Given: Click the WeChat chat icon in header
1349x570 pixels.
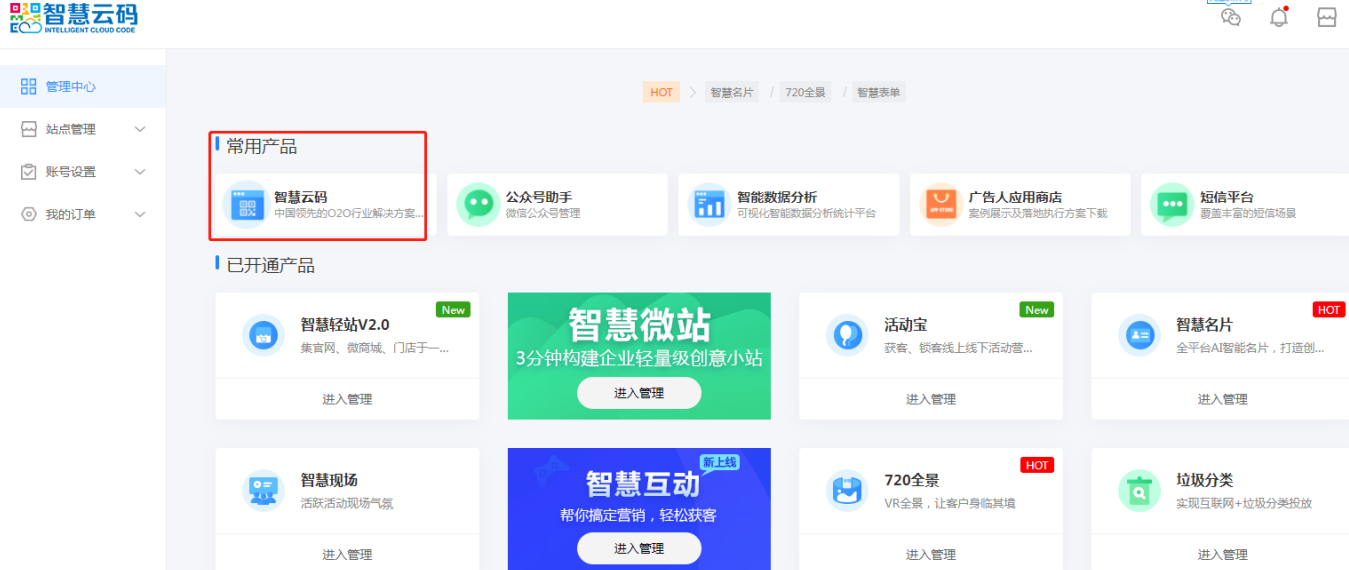Looking at the screenshot, I should tap(1231, 17).
